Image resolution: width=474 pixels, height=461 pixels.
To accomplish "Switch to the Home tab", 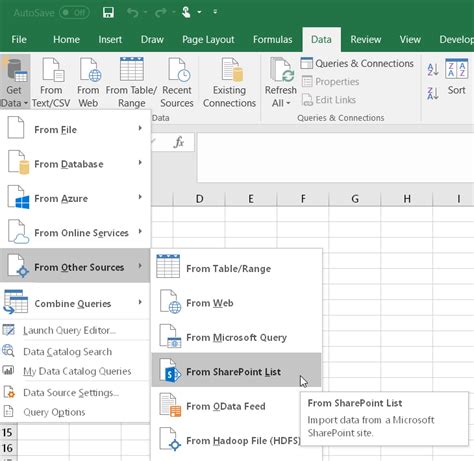I will coord(66,40).
